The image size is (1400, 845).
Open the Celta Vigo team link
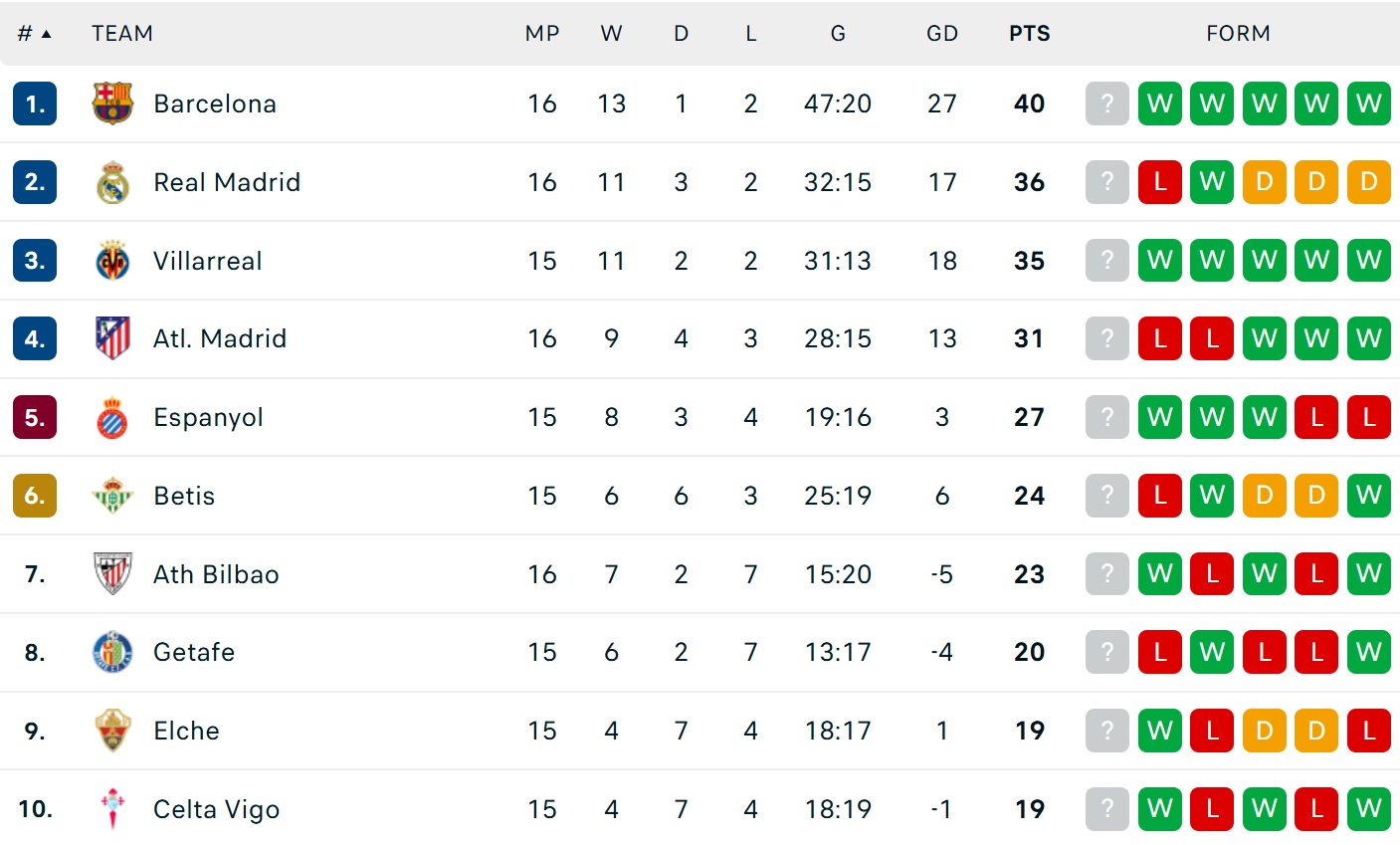point(216,809)
